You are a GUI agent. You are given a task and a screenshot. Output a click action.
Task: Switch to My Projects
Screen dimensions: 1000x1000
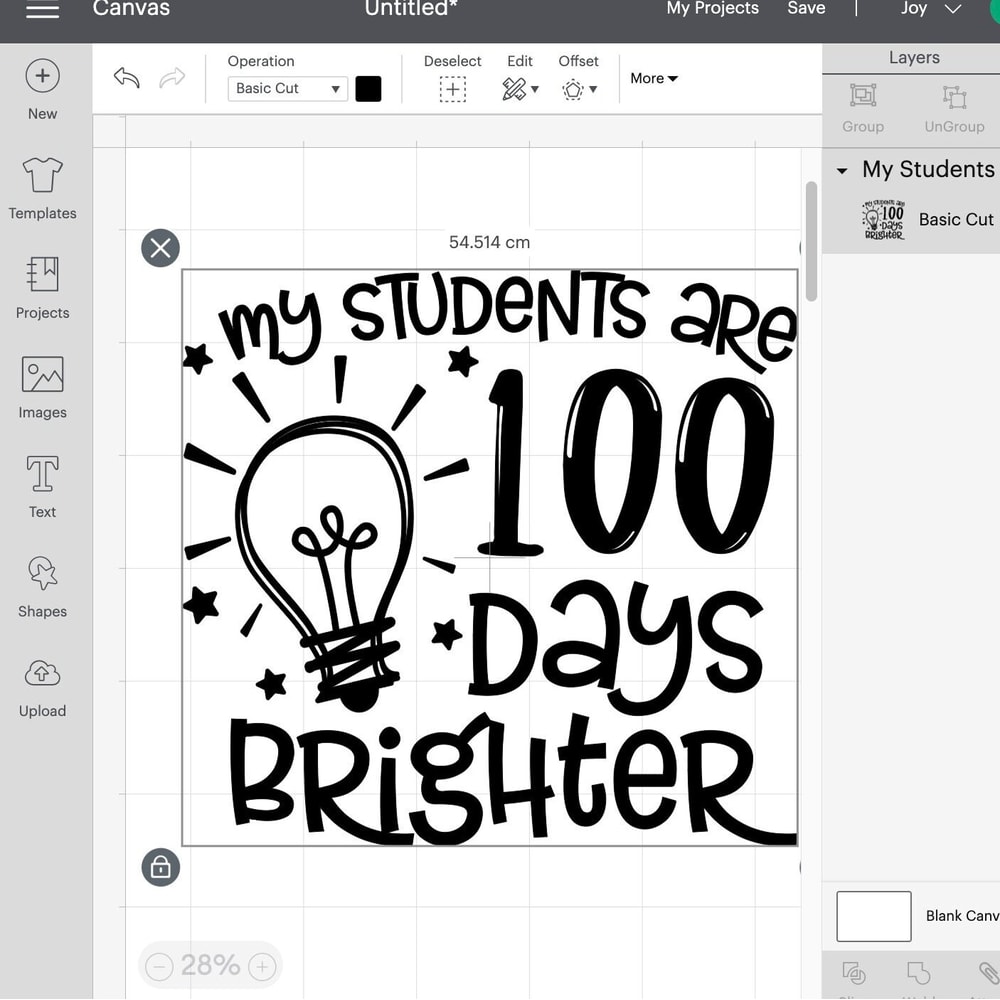coord(712,8)
